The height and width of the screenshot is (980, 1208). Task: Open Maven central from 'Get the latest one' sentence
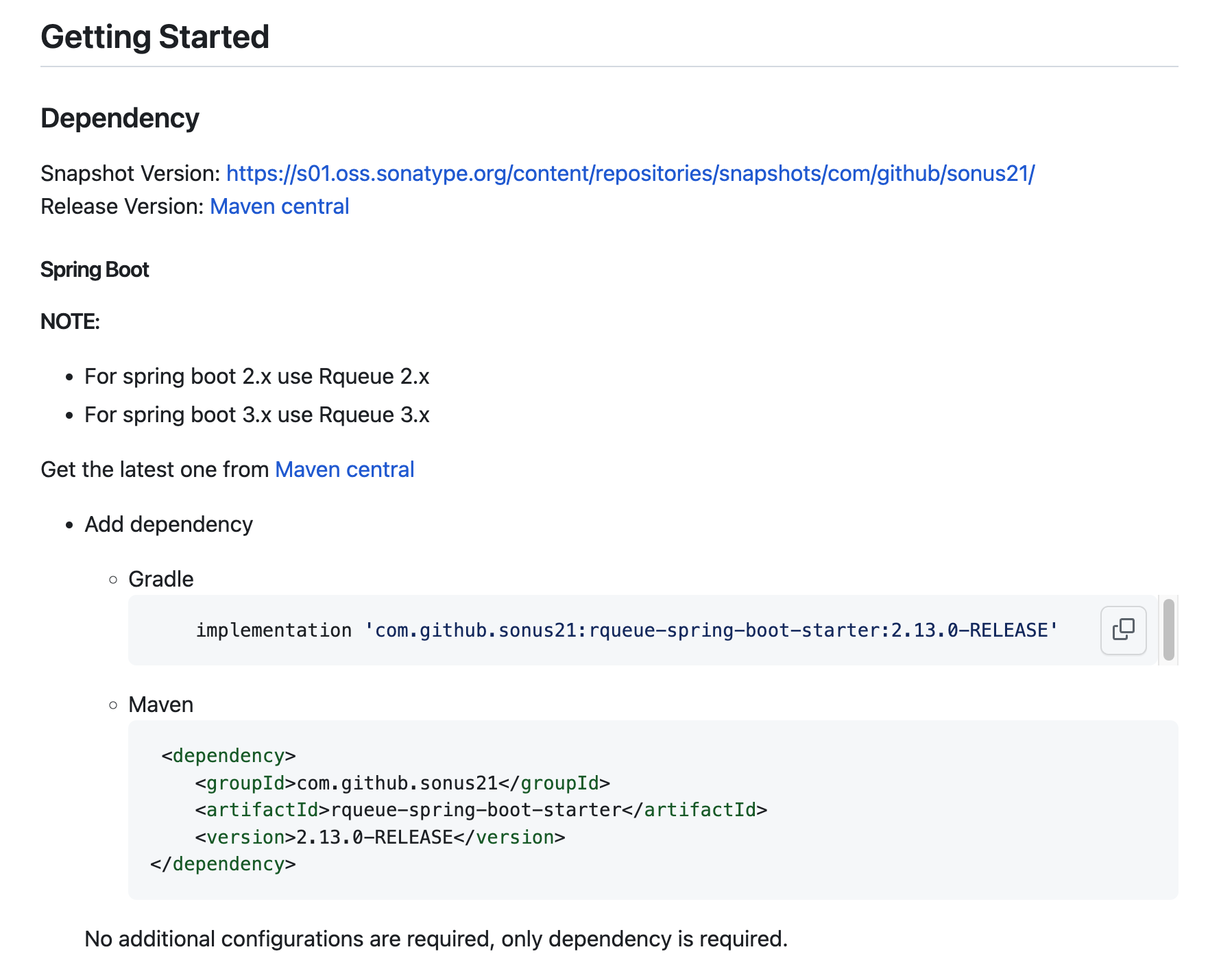pyautogui.click(x=343, y=469)
